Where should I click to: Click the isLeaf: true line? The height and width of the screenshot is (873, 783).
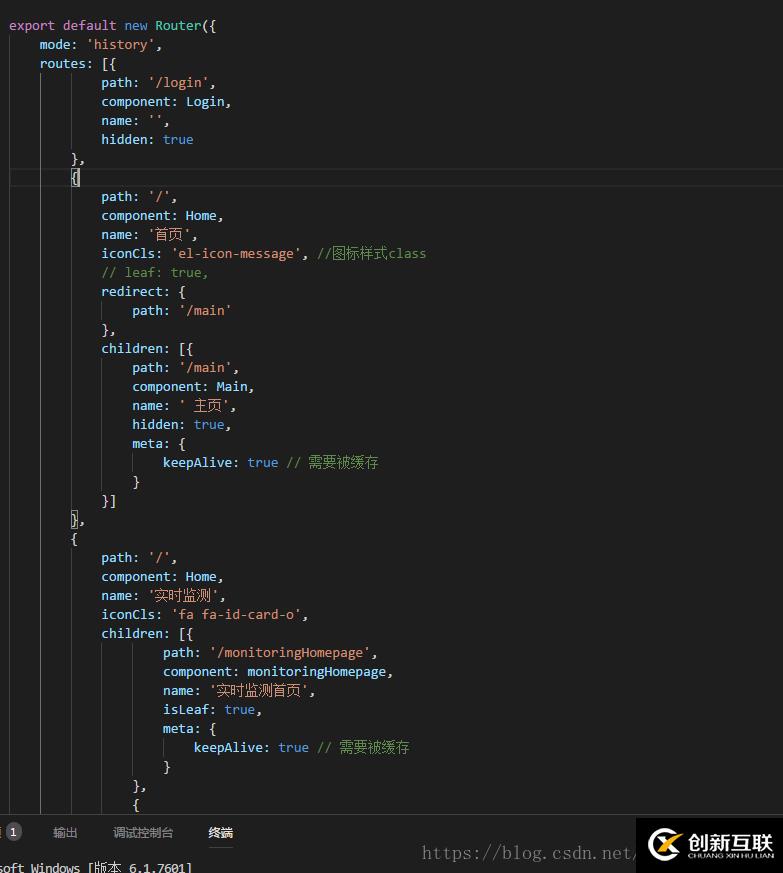212,709
